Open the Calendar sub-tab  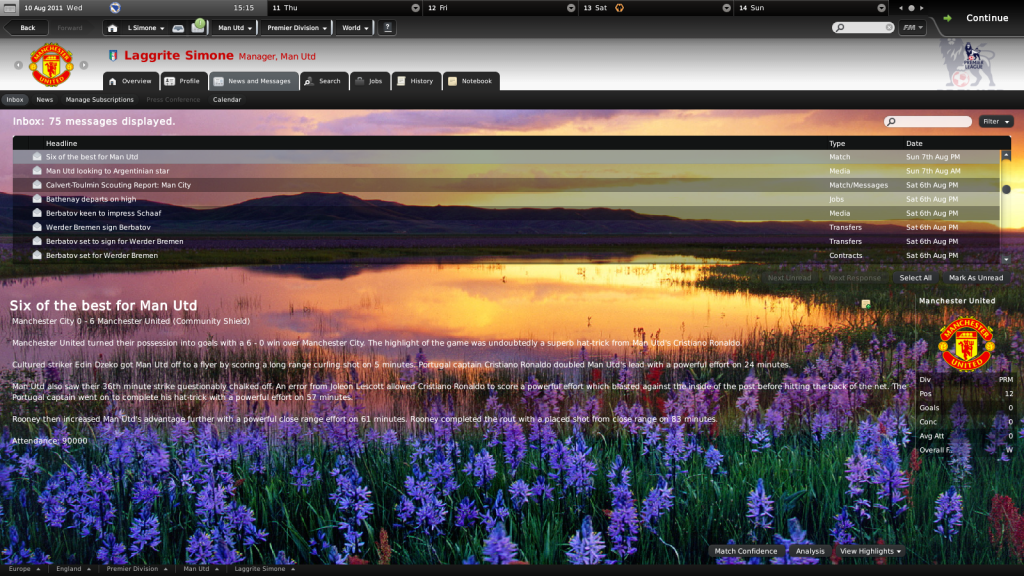[x=227, y=100]
